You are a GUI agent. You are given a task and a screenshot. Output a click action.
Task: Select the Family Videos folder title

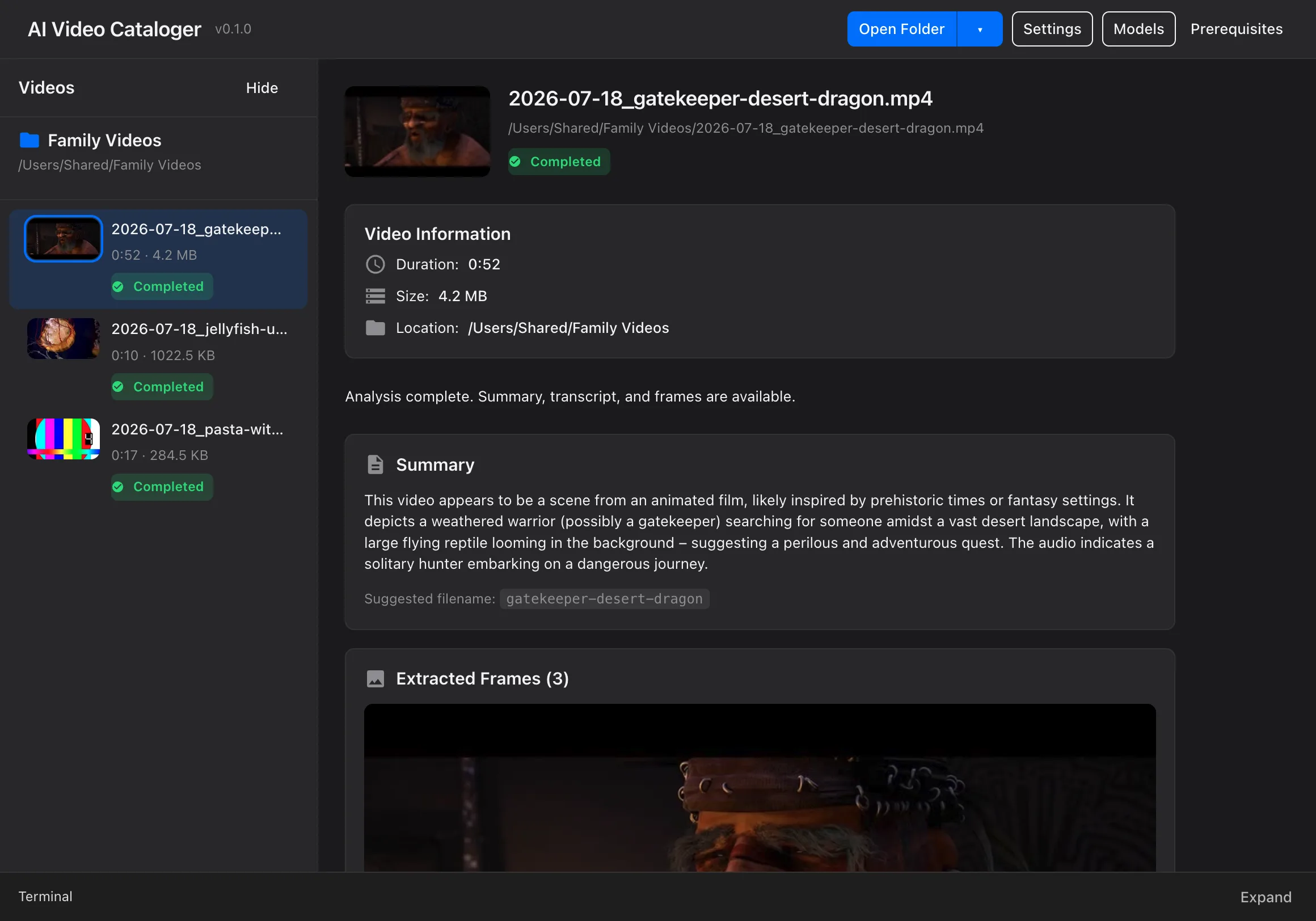click(x=104, y=140)
